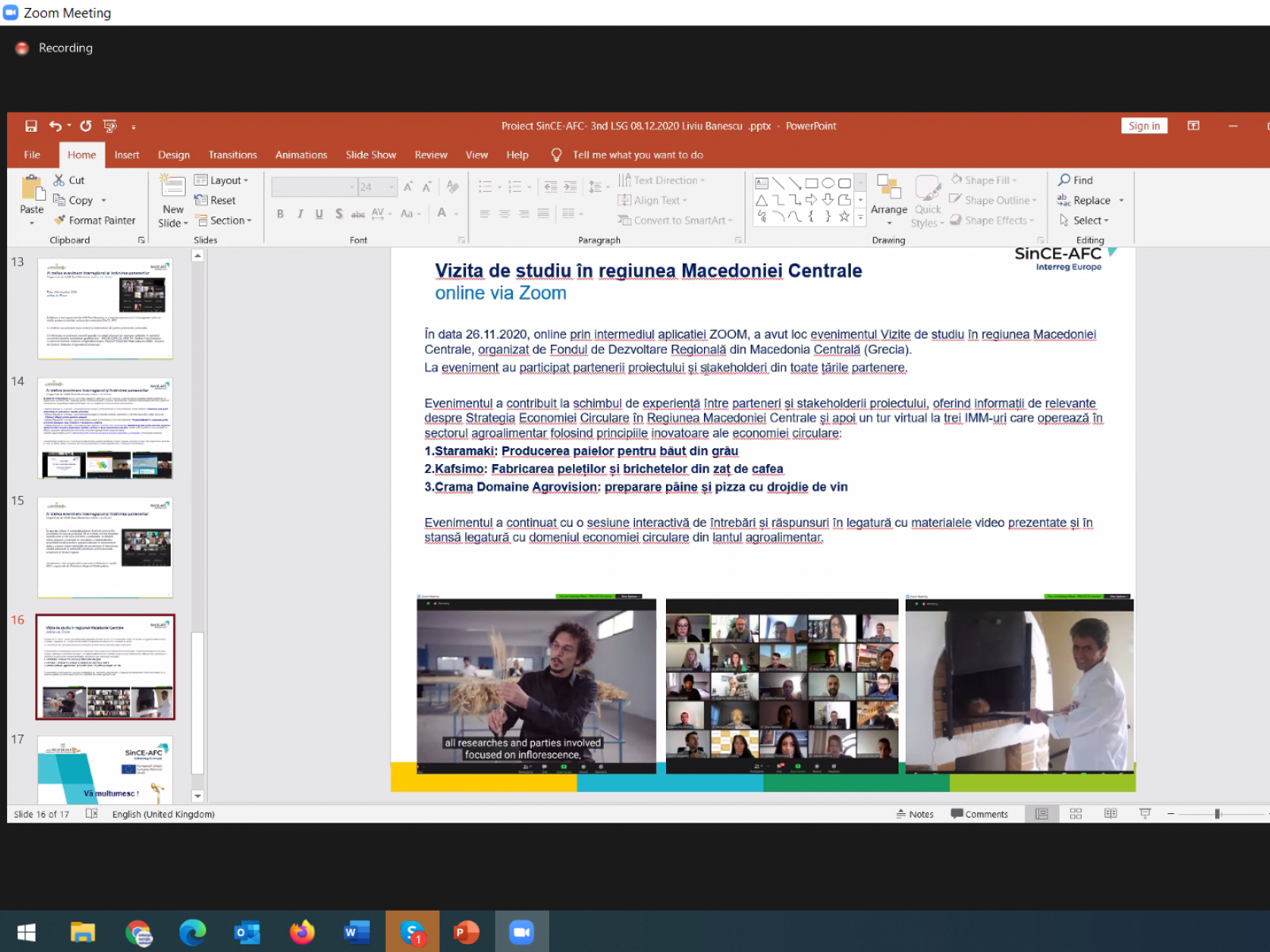
Task: Open the Select dropdown in Editing
Action: pos(1084,221)
